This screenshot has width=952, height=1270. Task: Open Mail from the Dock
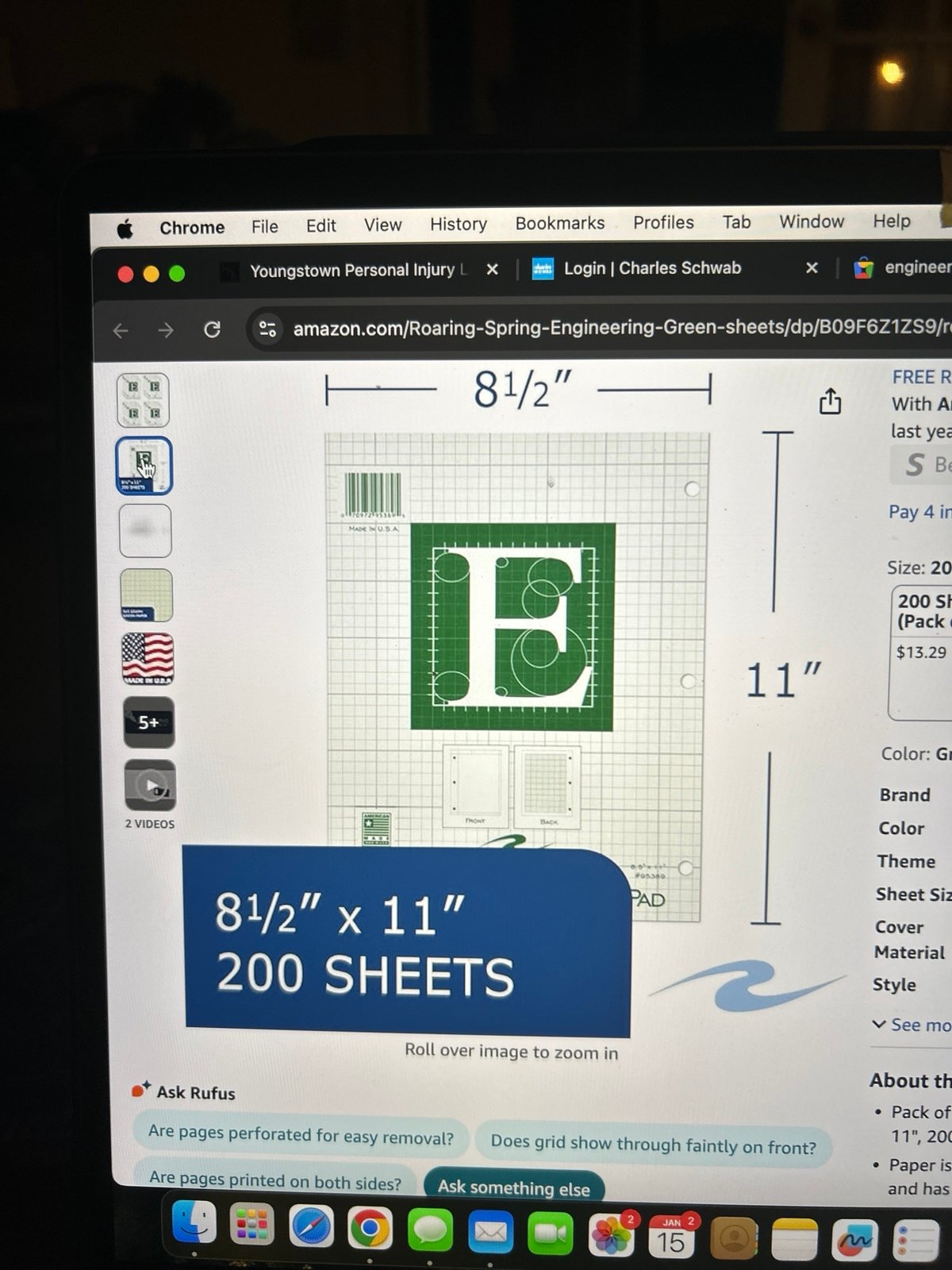click(490, 1233)
